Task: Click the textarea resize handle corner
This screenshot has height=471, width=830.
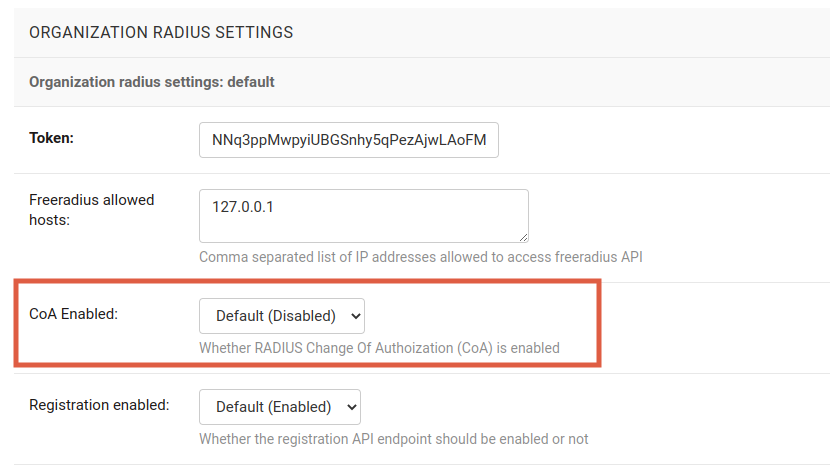Action: [523, 237]
